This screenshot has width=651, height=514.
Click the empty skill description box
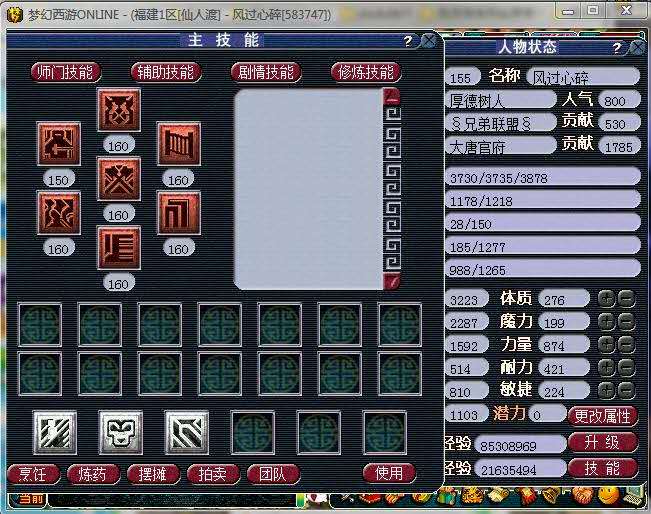pyautogui.click(x=309, y=189)
